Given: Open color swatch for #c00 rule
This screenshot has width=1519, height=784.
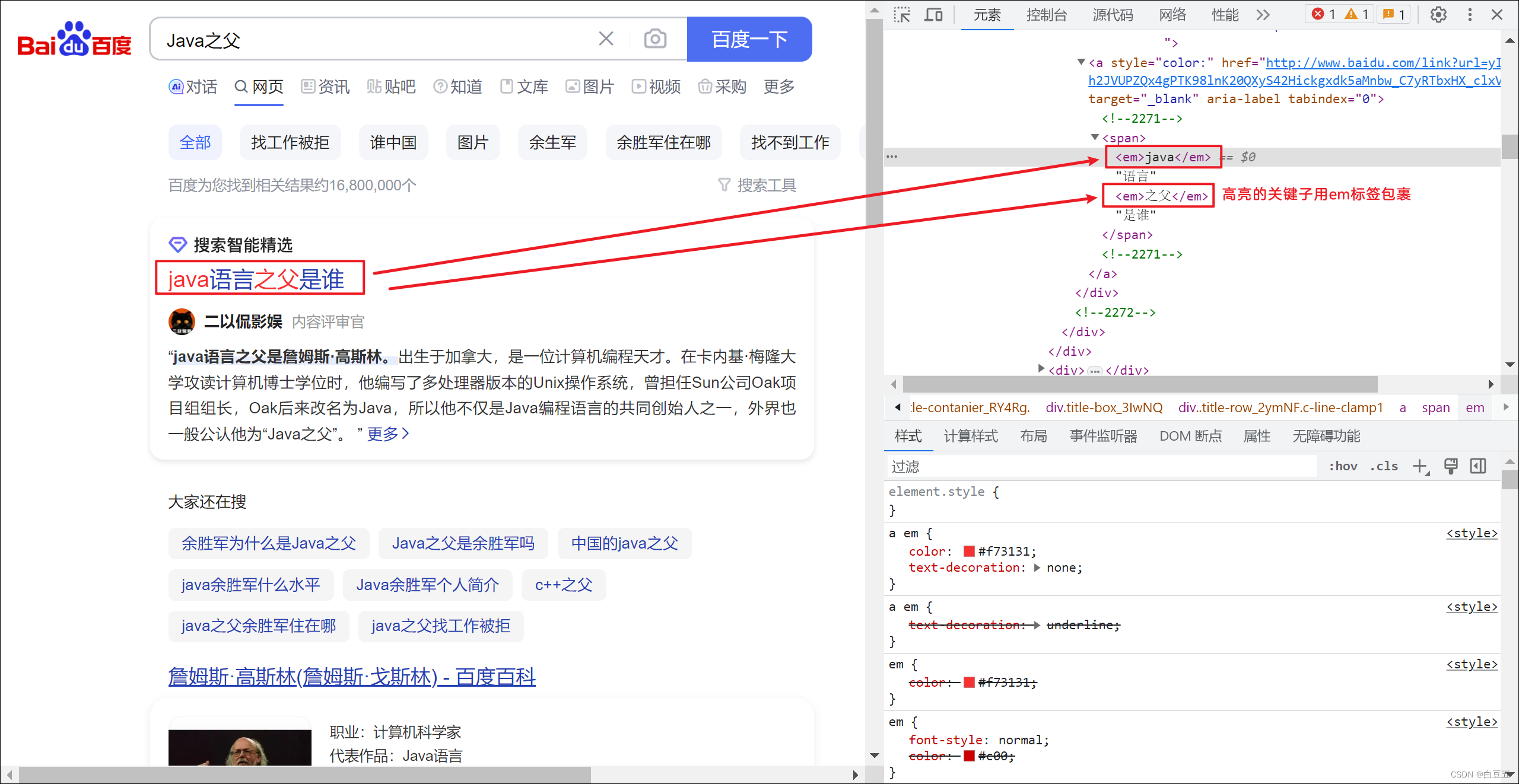Looking at the screenshot, I should coord(969,756).
